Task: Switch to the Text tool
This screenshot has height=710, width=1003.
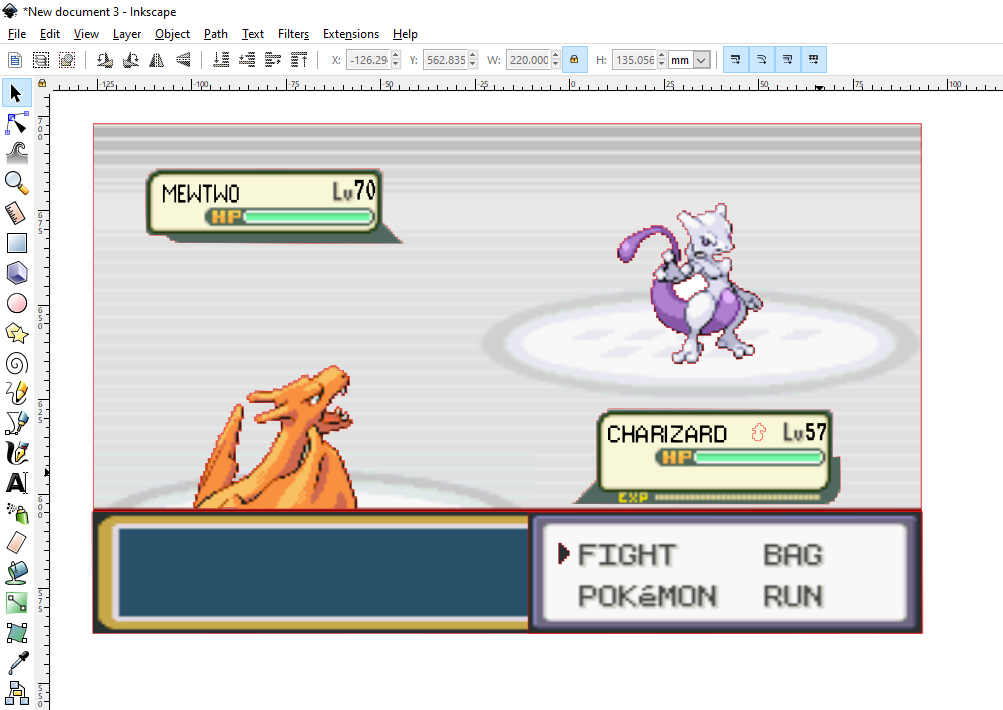Action: tap(16, 483)
